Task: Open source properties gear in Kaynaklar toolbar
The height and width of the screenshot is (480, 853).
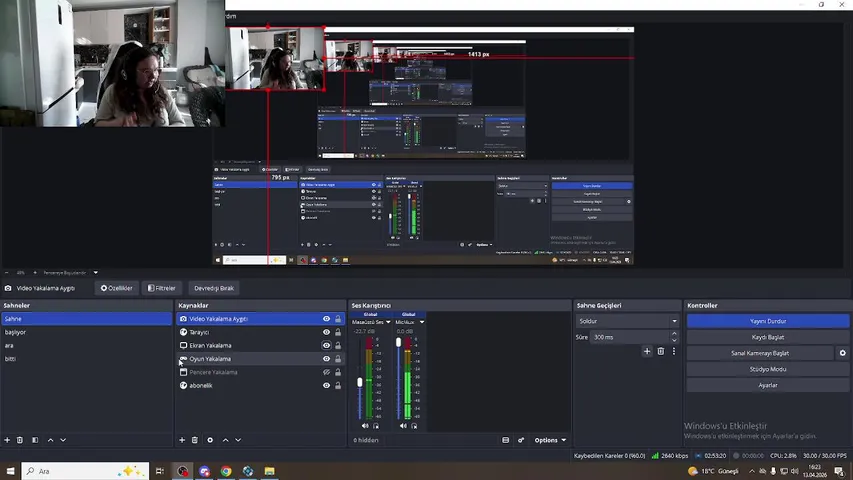Action: (210, 440)
